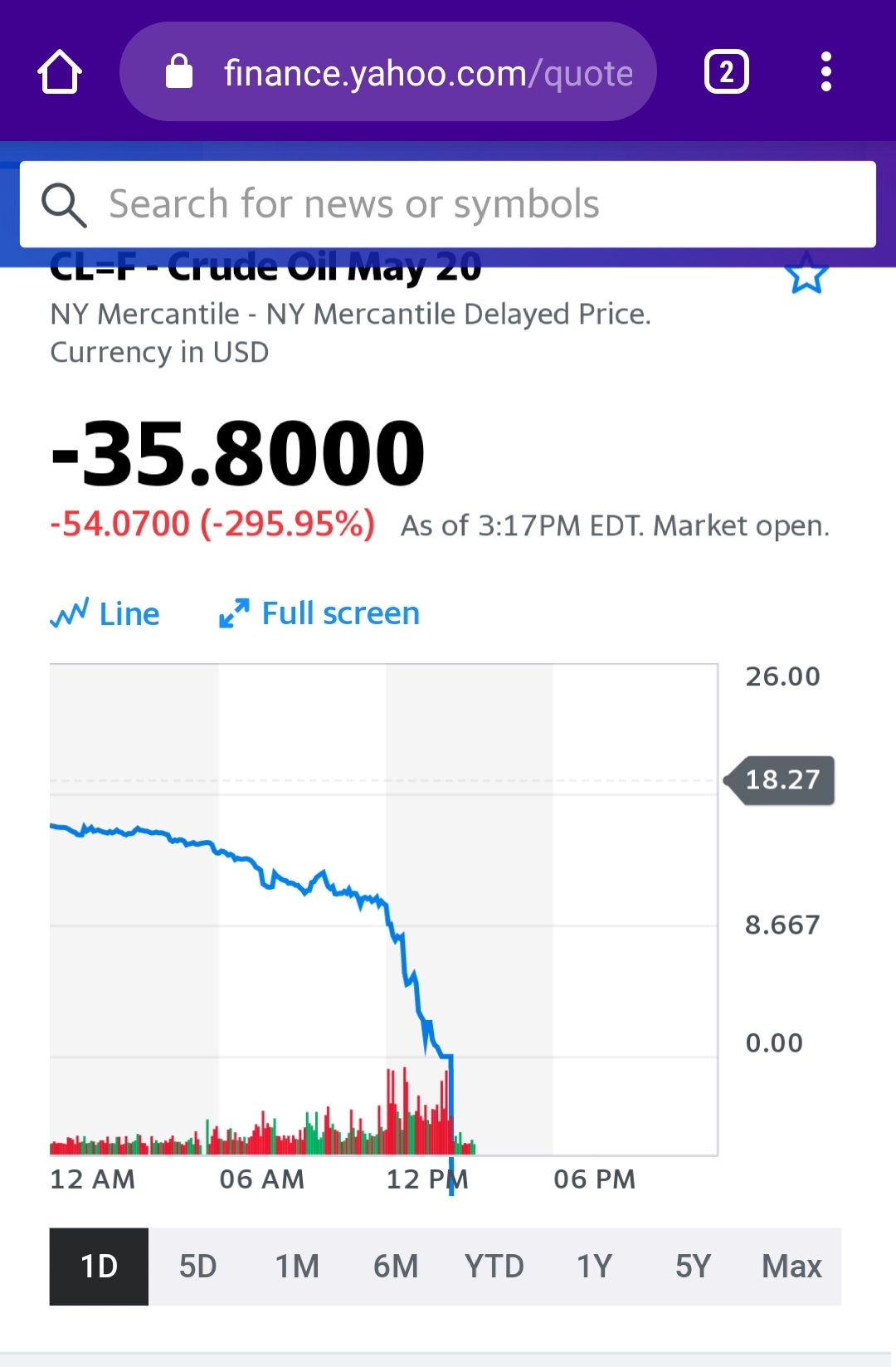Open the browser three-dot menu

(825, 72)
